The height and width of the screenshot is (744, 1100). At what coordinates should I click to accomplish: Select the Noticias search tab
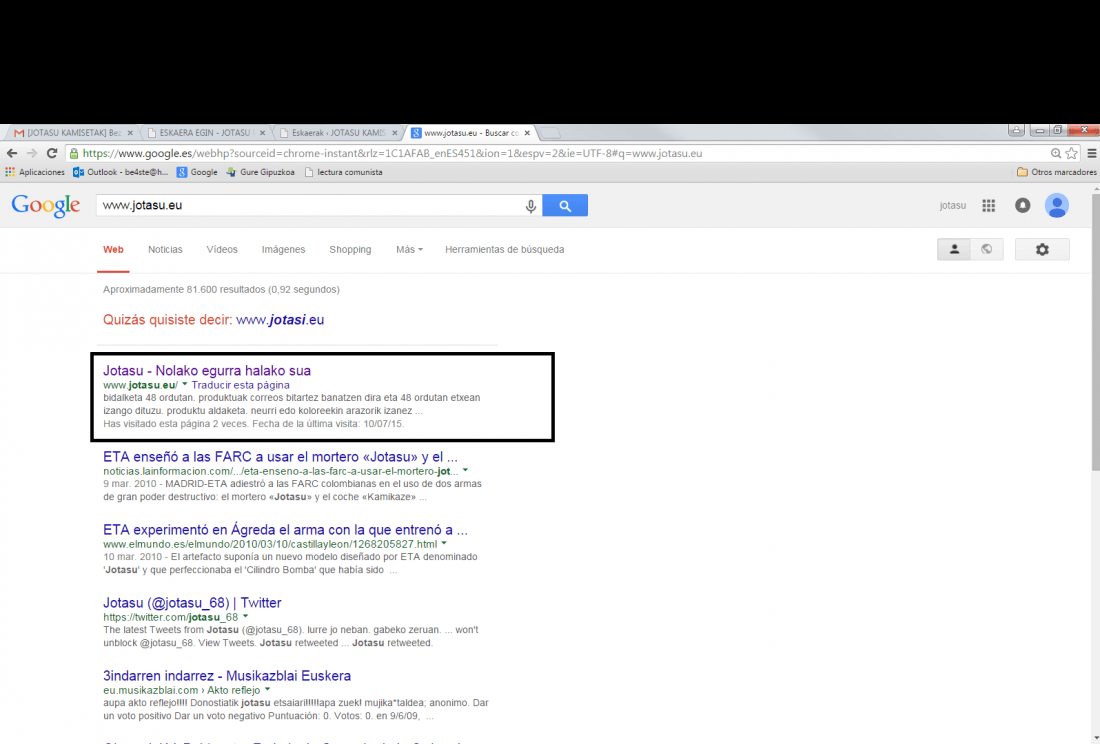pyautogui.click(x=165, y=250)
